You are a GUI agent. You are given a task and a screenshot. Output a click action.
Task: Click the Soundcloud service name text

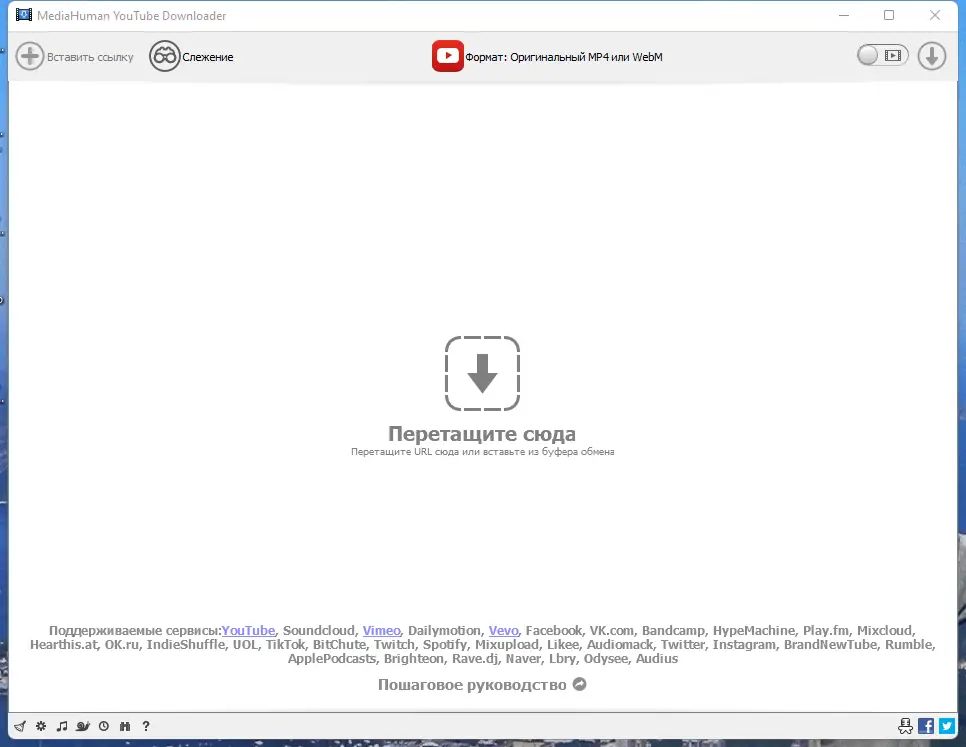[319, 631]
